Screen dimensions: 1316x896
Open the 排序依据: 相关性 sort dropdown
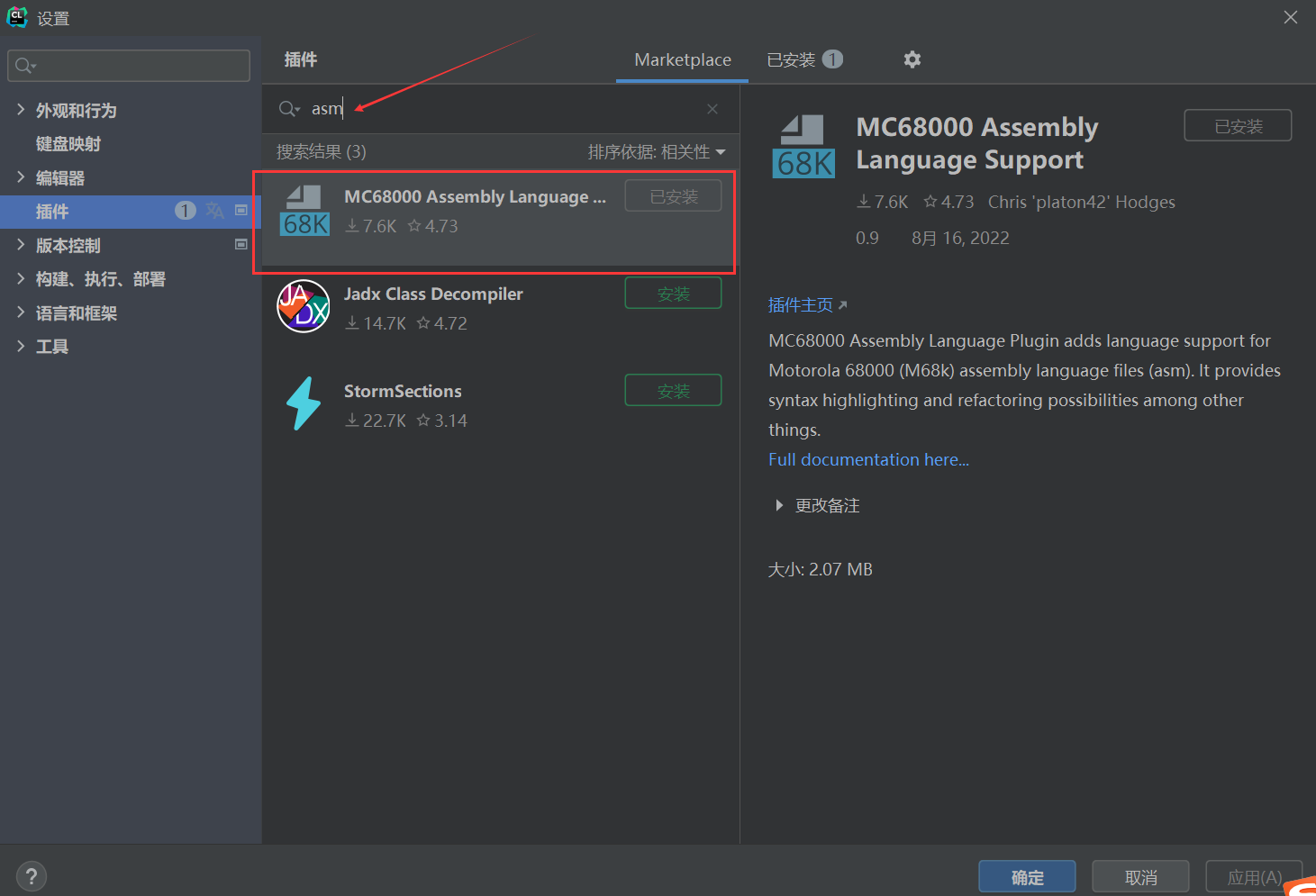(657, 152)
